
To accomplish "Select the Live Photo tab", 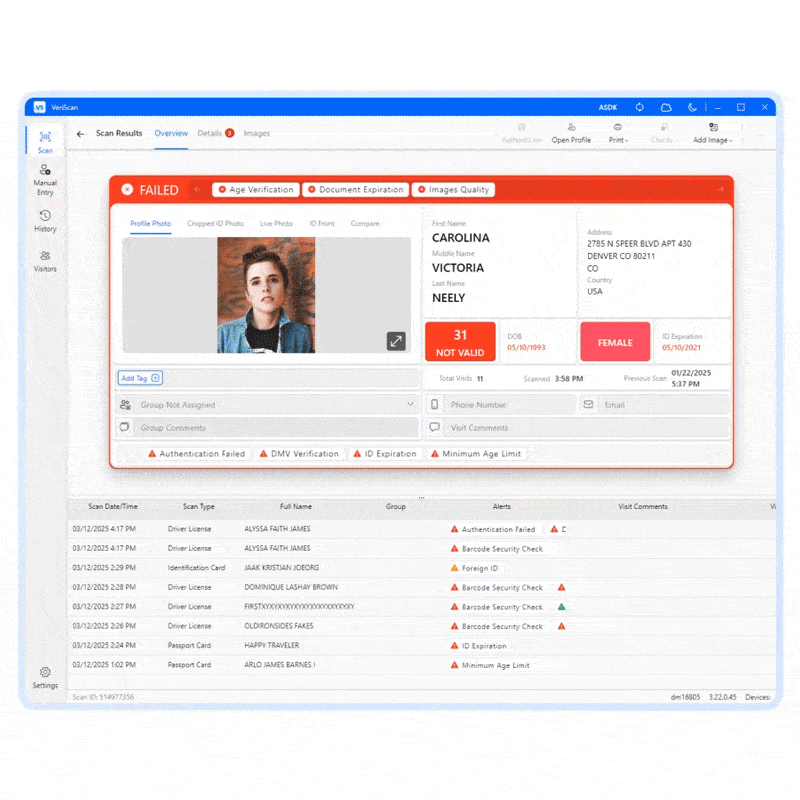I will [276, 223].
